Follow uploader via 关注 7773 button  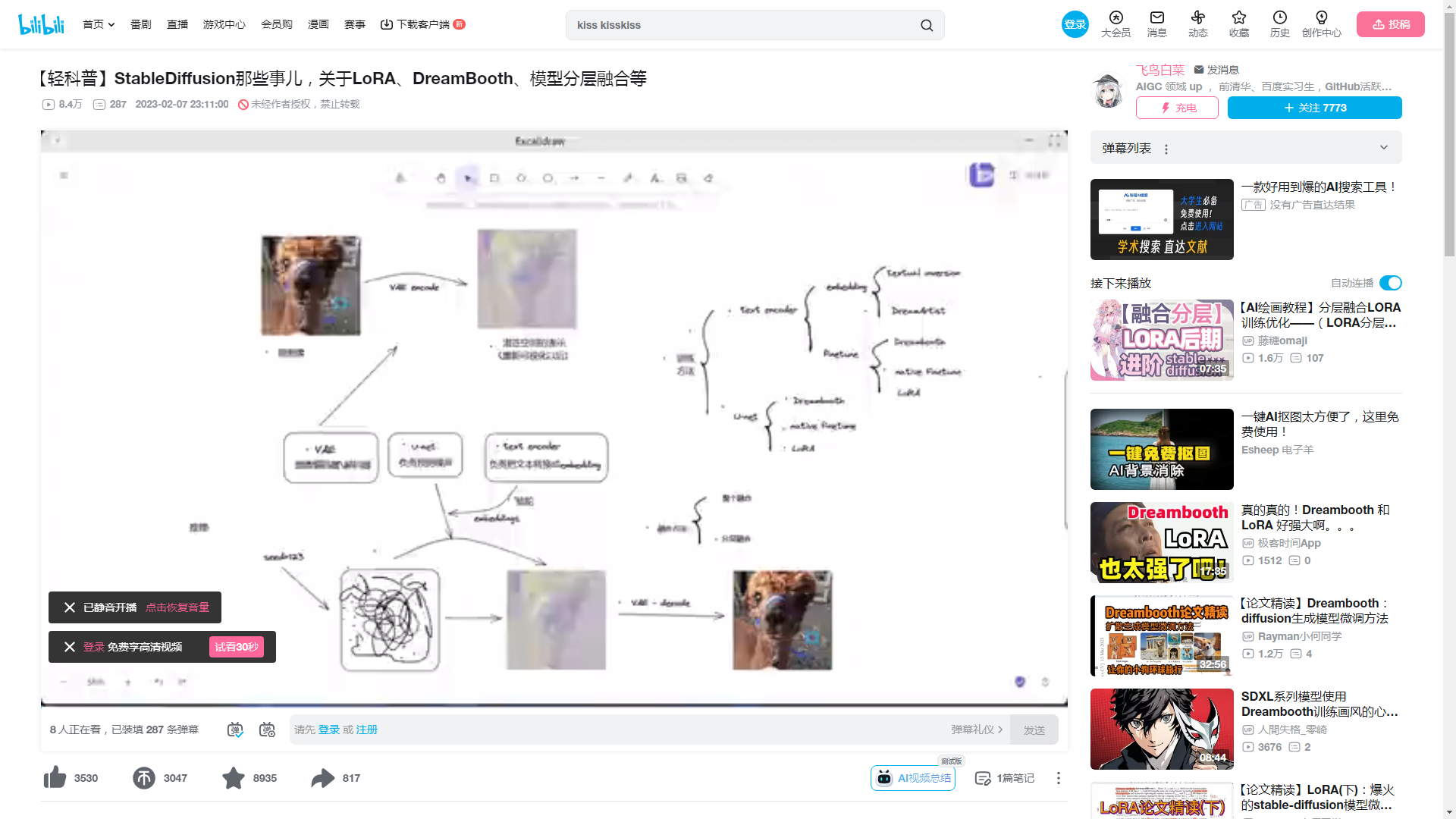pos(1315,108)
